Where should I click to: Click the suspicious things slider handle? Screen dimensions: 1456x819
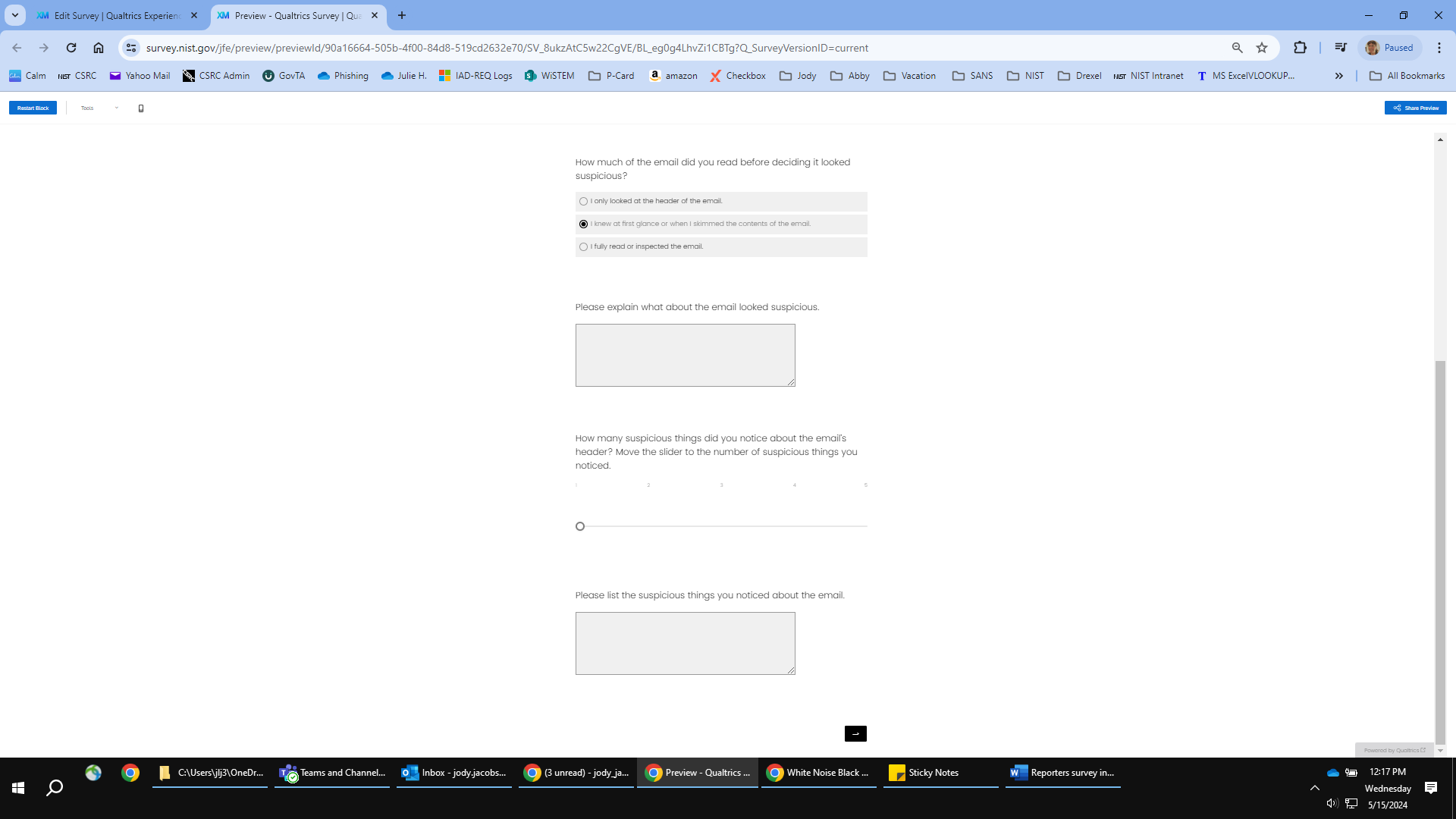coord(580,526)
